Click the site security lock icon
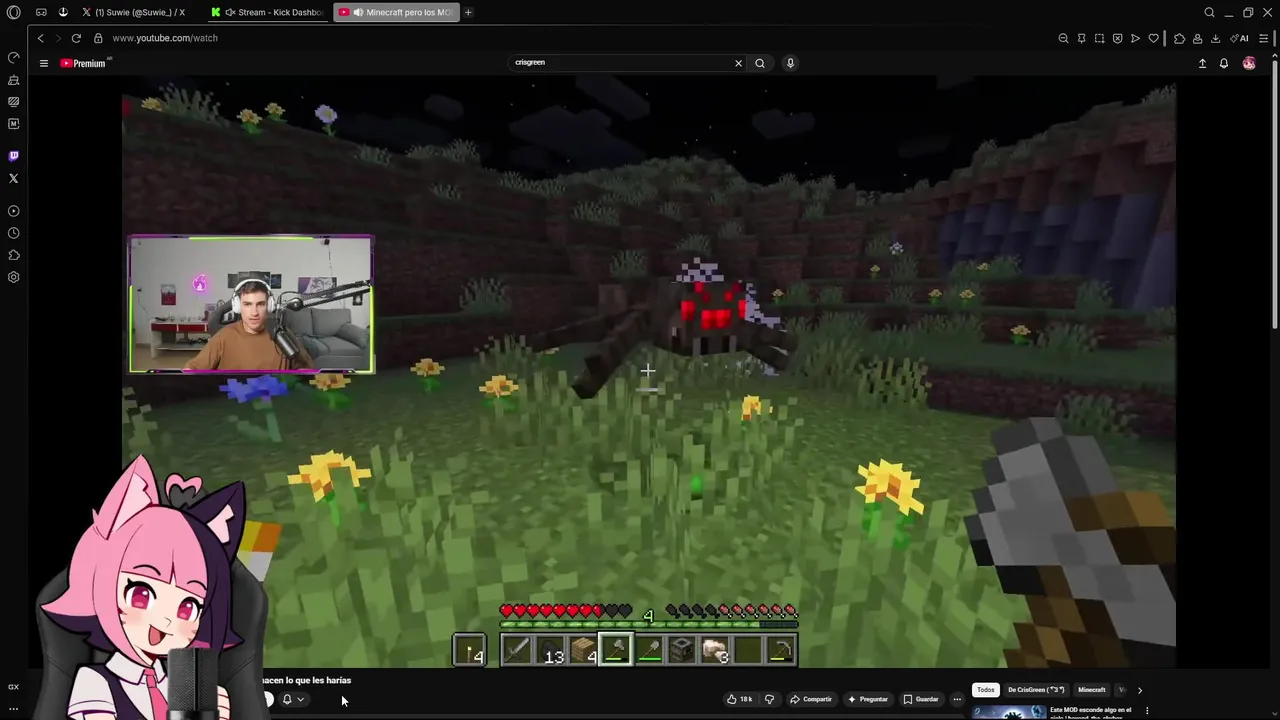 tap(98, 38)
